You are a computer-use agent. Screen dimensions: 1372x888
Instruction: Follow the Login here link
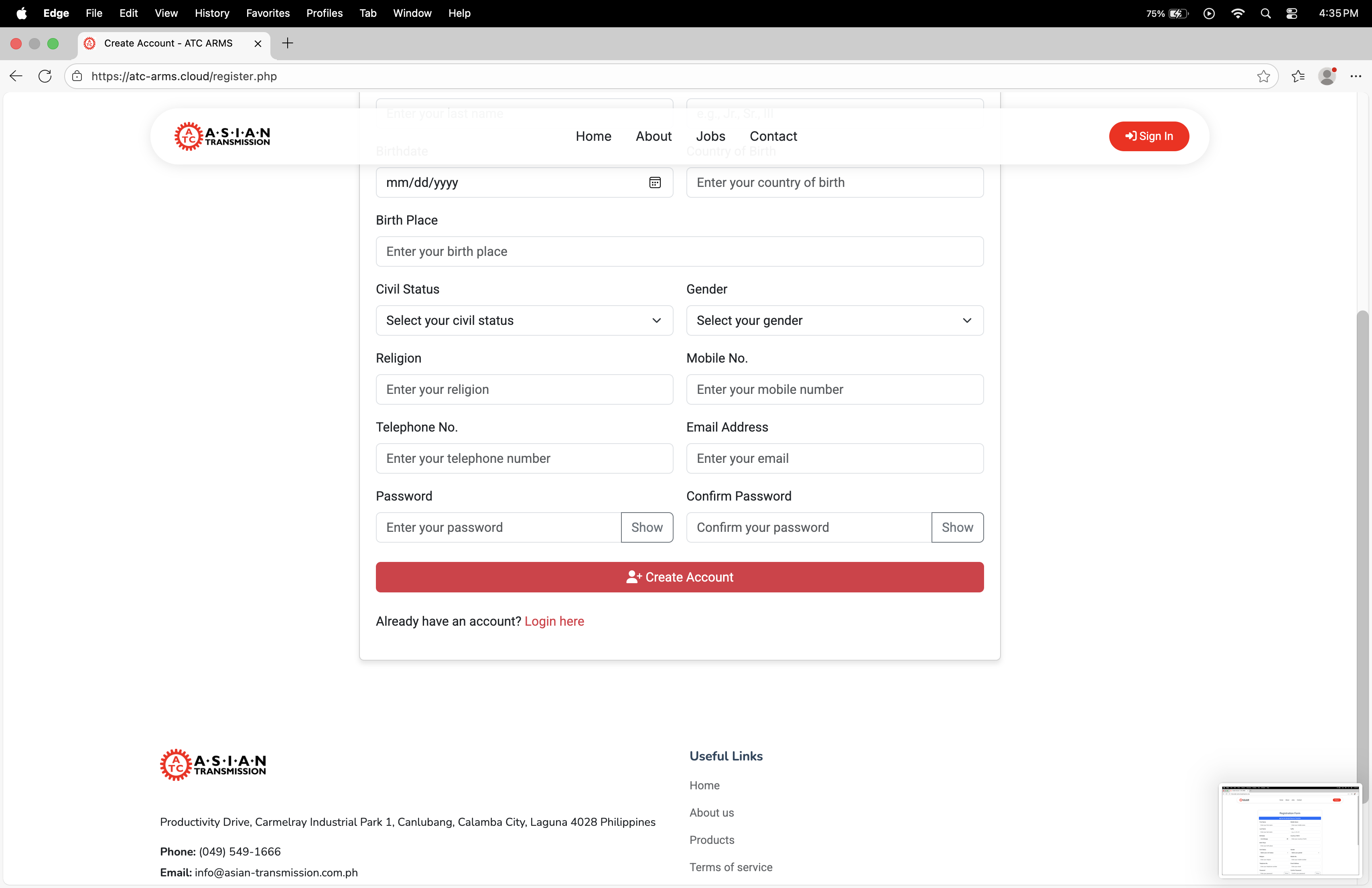click(554, 621)
